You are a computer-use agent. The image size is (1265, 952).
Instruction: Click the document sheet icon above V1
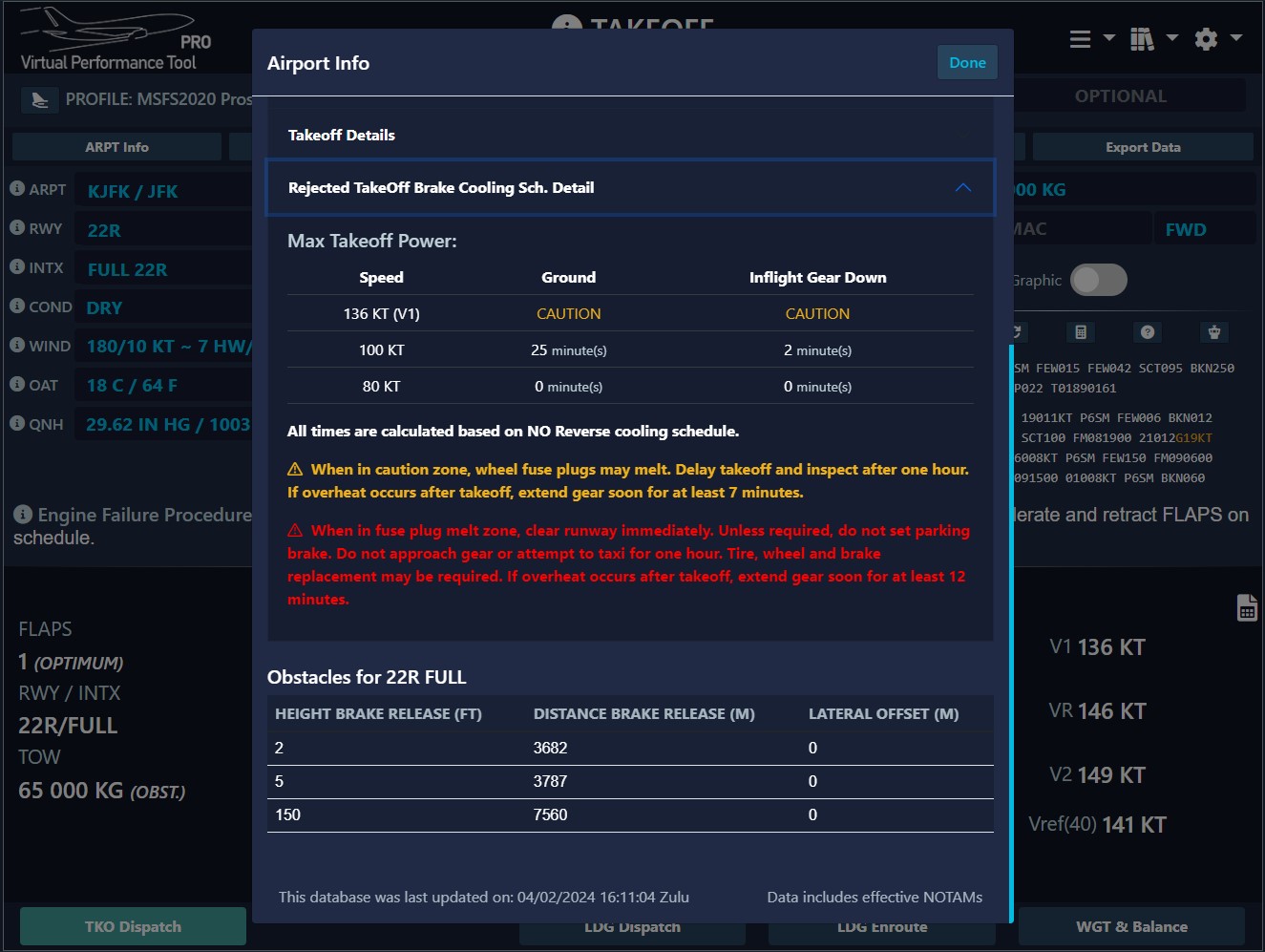pos(1247,607)
